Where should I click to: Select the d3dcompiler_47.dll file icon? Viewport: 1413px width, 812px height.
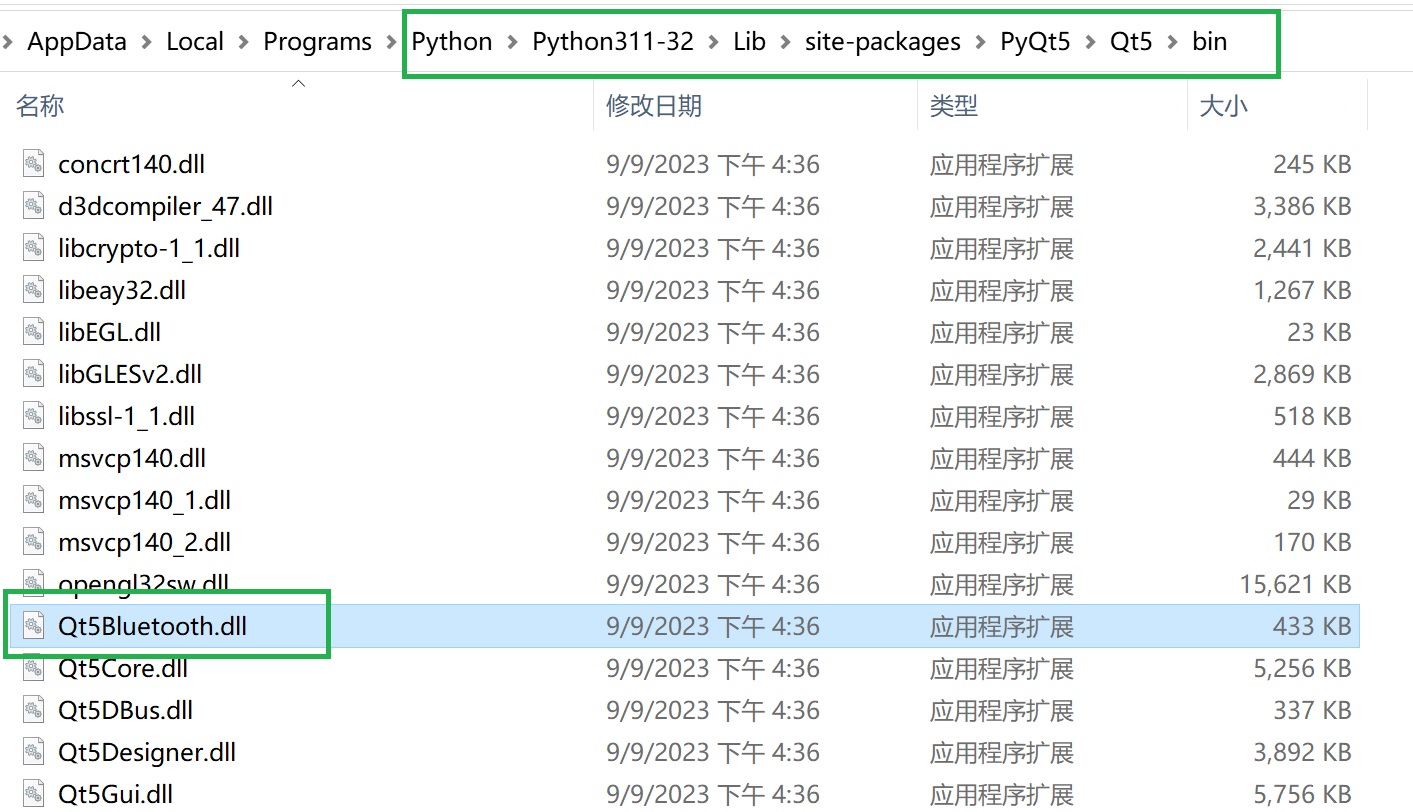[34, 206]
